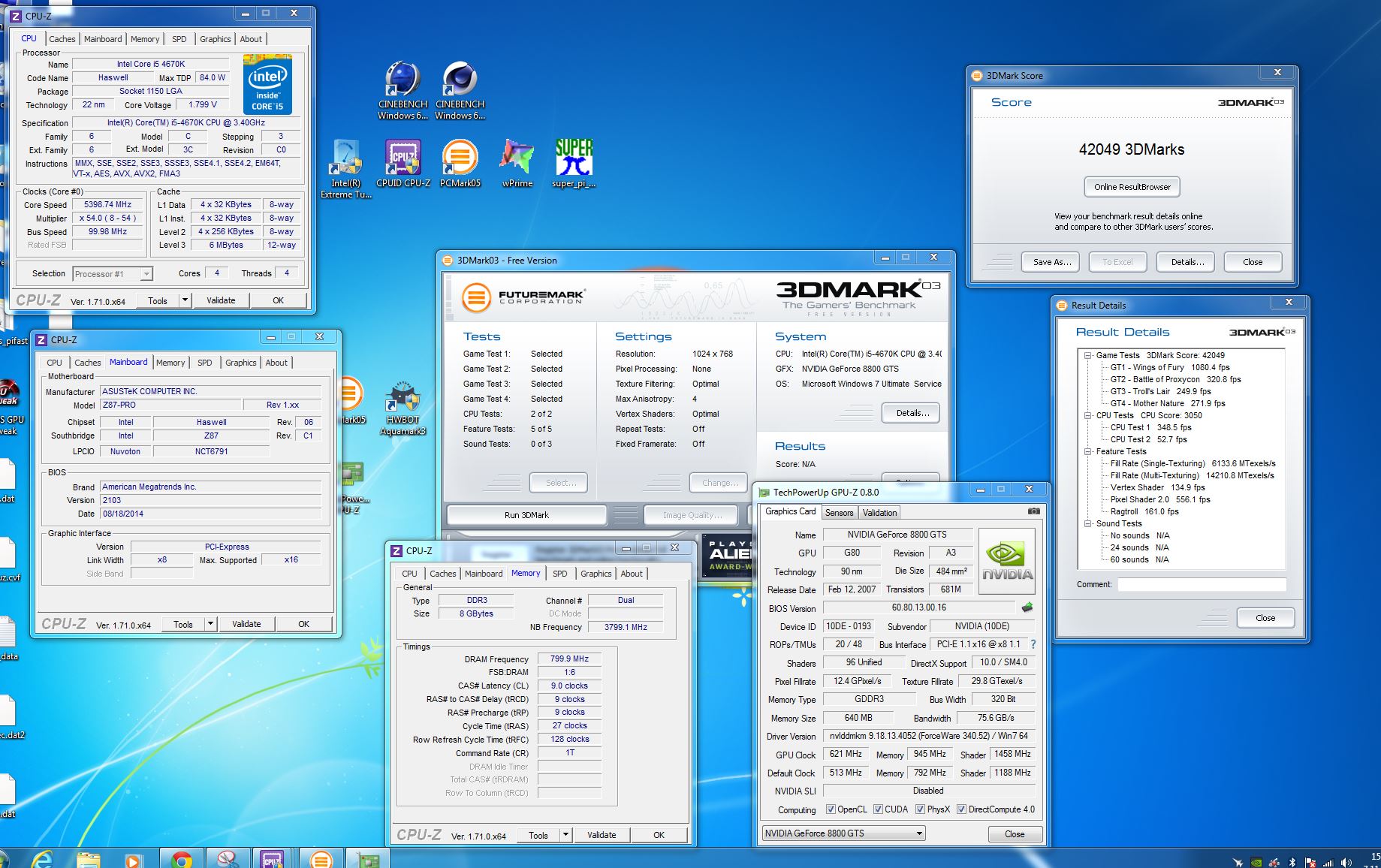This screenshot has height=868, width=1381.
Task: Switch to 3DMark03 via taskbar icon
Action: [x=321, y=858]
